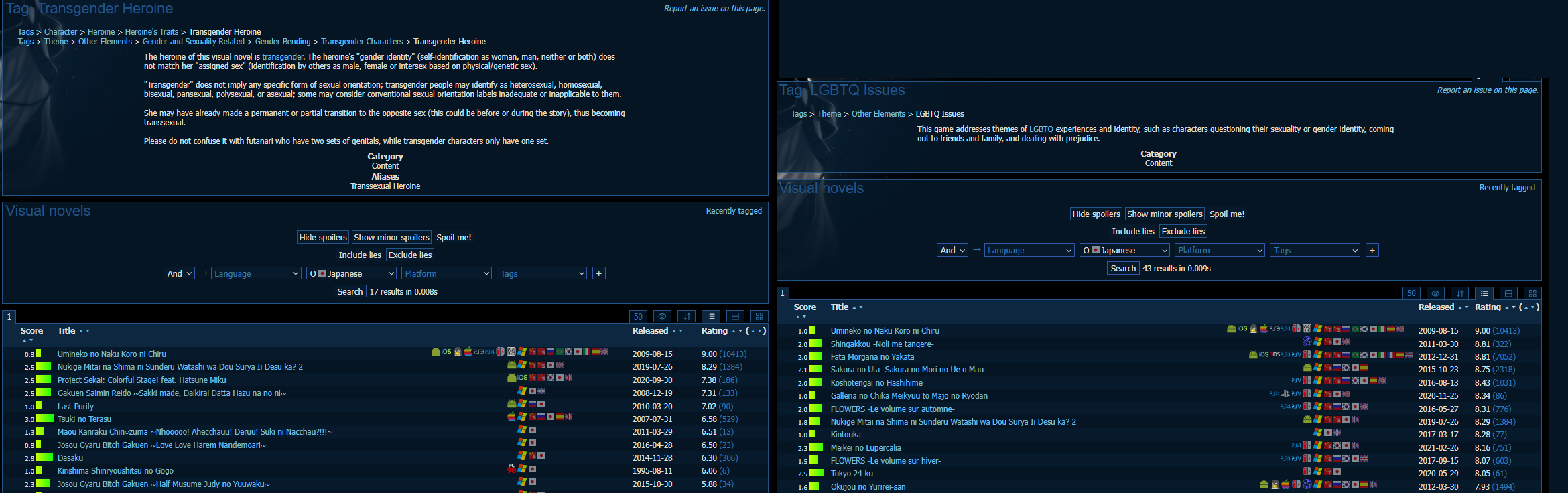
Task: Select Show minor spoilers on Transgender Heroine page
Action: 391,237
